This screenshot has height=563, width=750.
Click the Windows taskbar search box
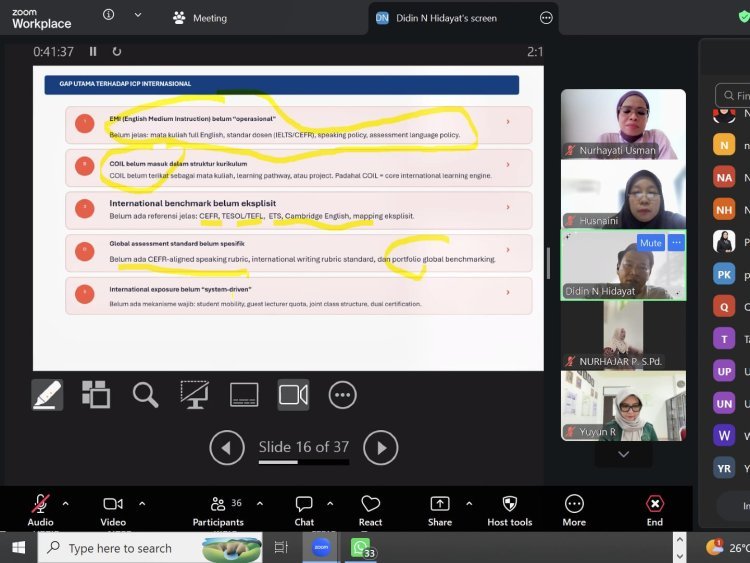coord(150,548)
